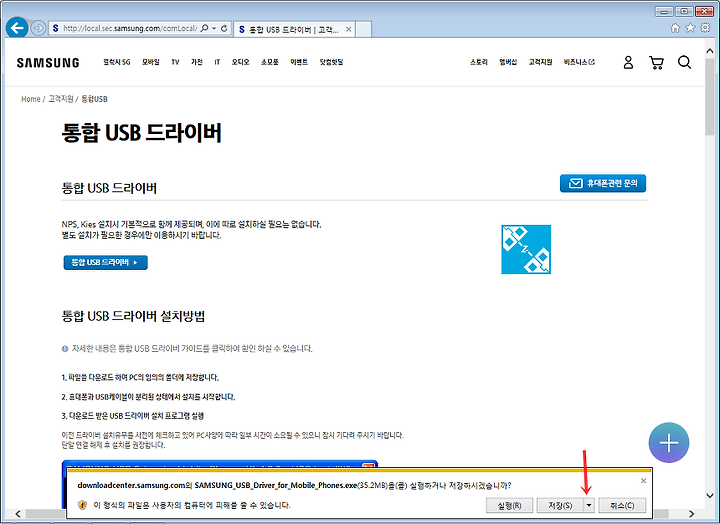Click the scroll down arrow on vertical scrollbar
The height and width of the screenshot is (524, 720).
(710, 496)
